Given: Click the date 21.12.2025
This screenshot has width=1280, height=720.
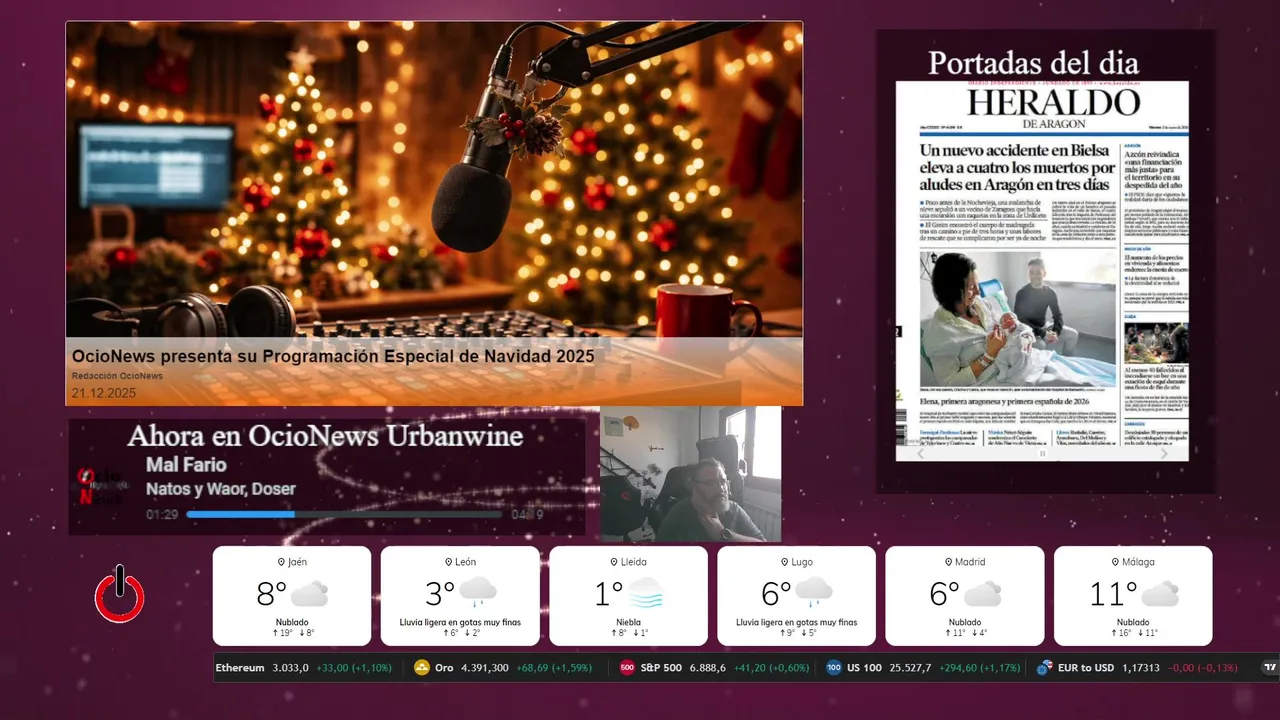Looking at the screenshot, I should pos(103,393).
